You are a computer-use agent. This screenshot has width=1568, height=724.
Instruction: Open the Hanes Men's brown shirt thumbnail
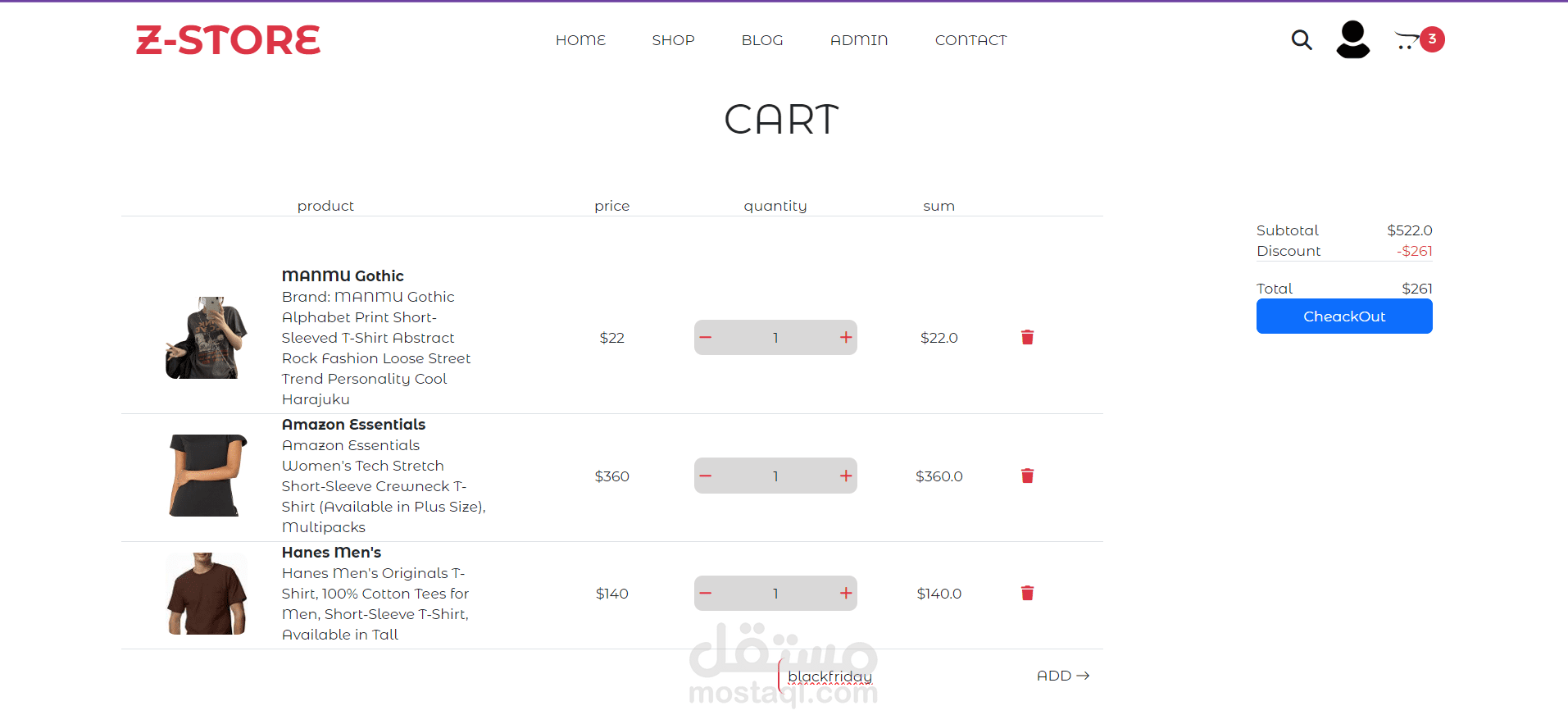pyautogui.click(x=207, y=593)
